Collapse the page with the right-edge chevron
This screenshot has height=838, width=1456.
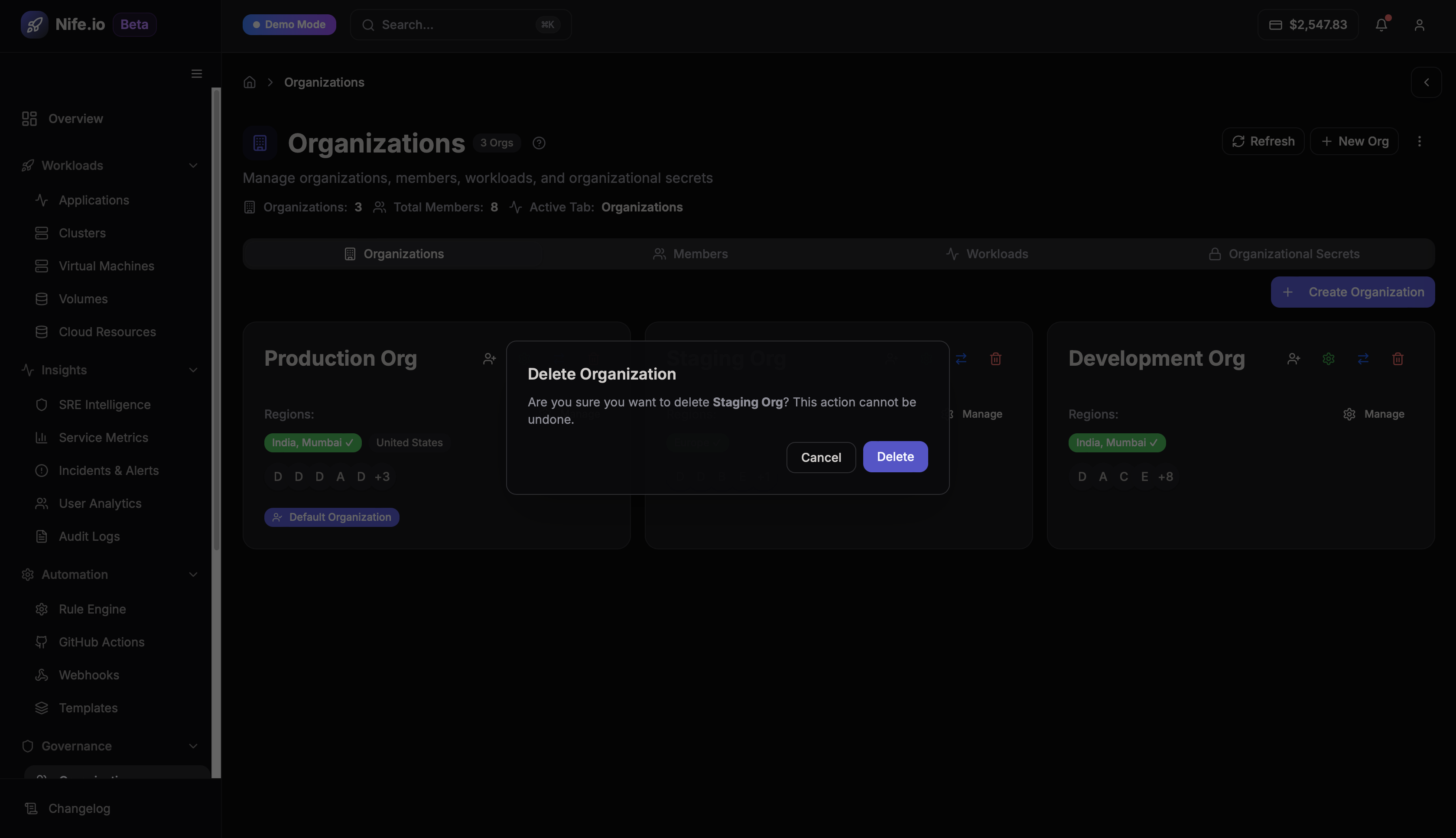click(x=1427, y=82)
